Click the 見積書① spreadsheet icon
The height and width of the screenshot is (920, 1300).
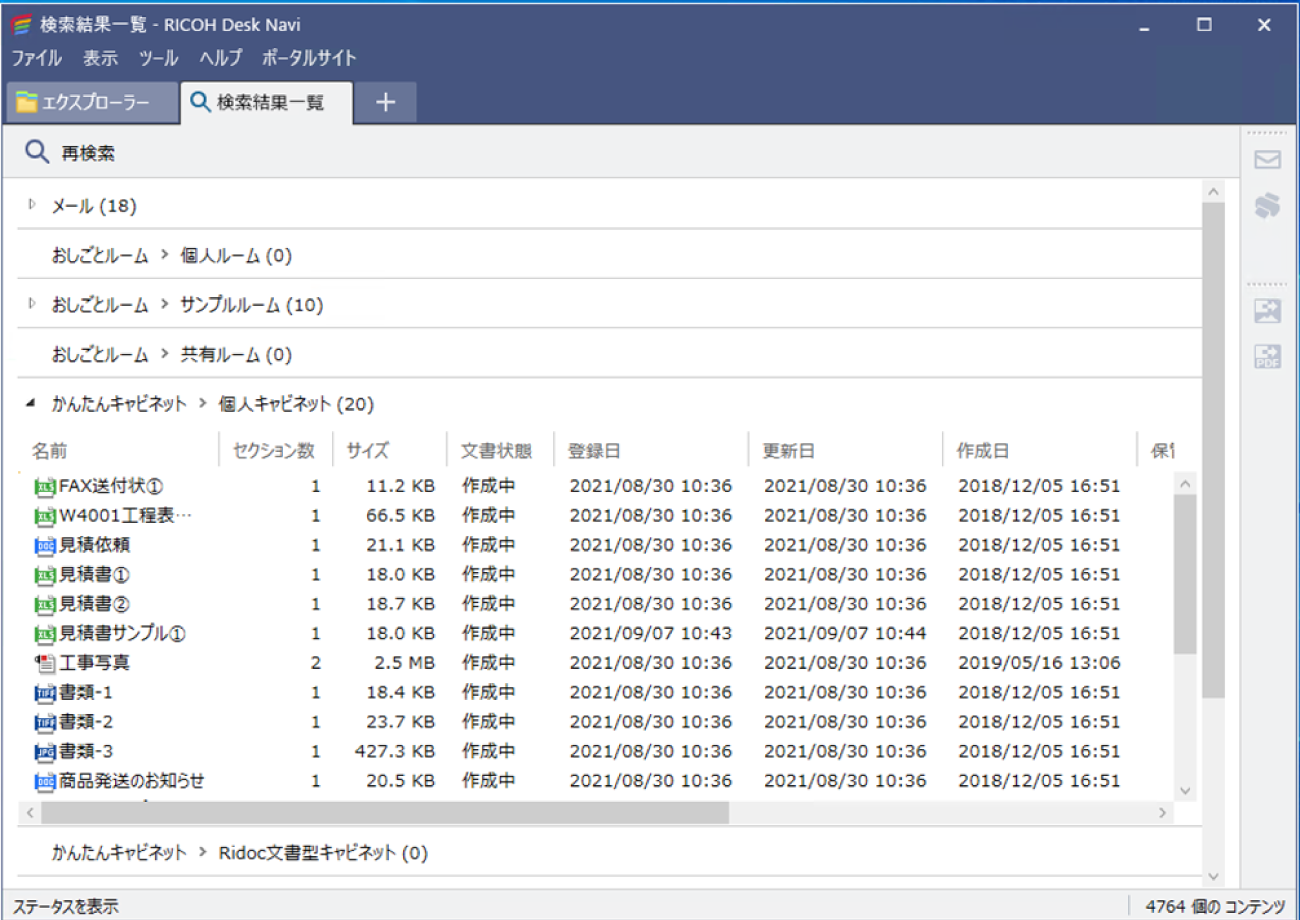pos(45,575)
